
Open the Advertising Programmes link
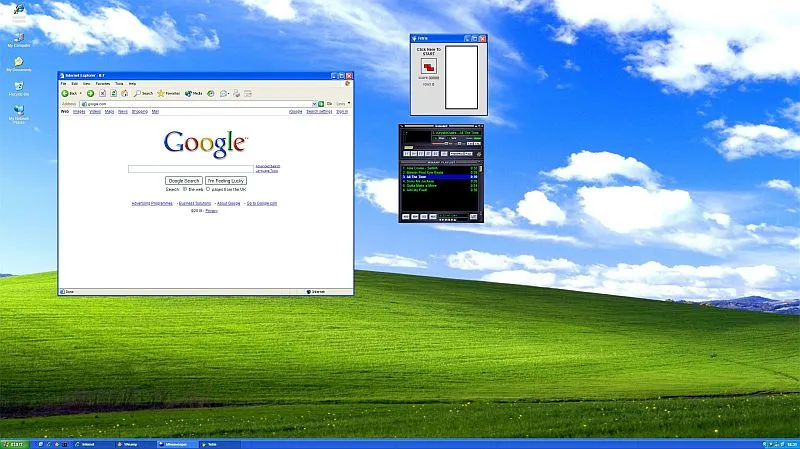pyautogui.click(x=152, y=204)
